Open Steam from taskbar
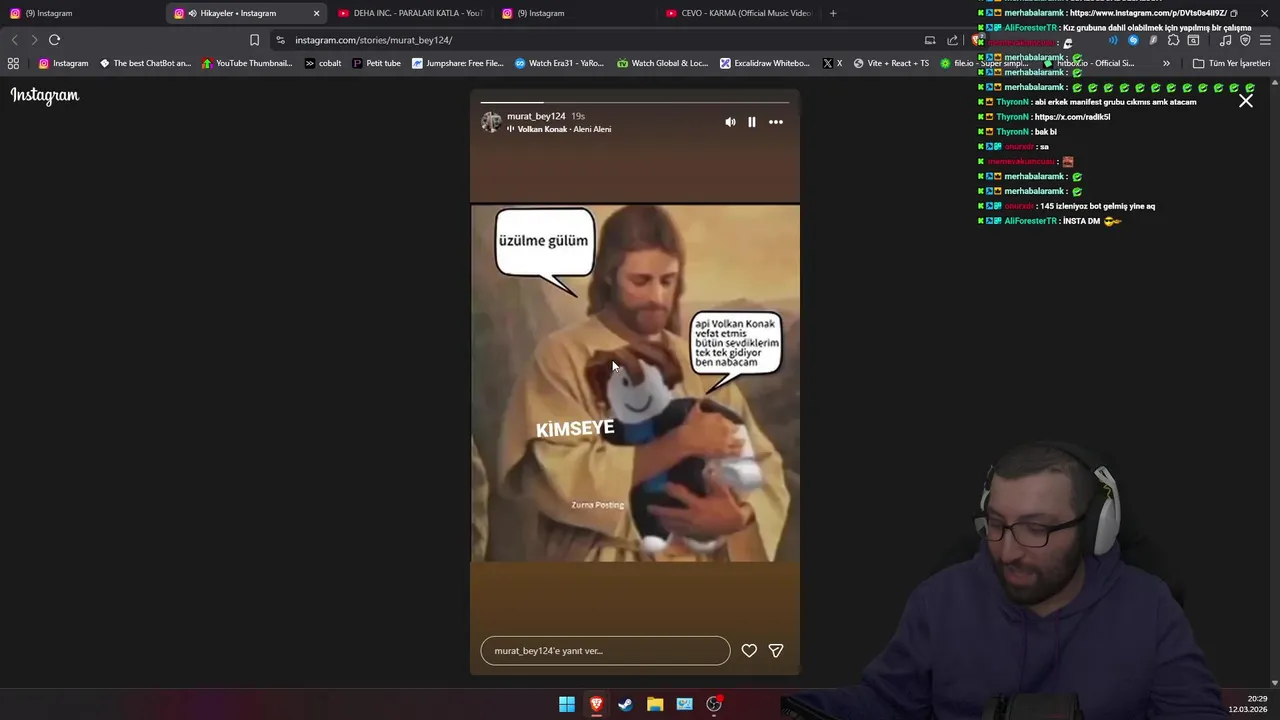The height and width of the screenshot is (720, 1280). pos(625,704)
